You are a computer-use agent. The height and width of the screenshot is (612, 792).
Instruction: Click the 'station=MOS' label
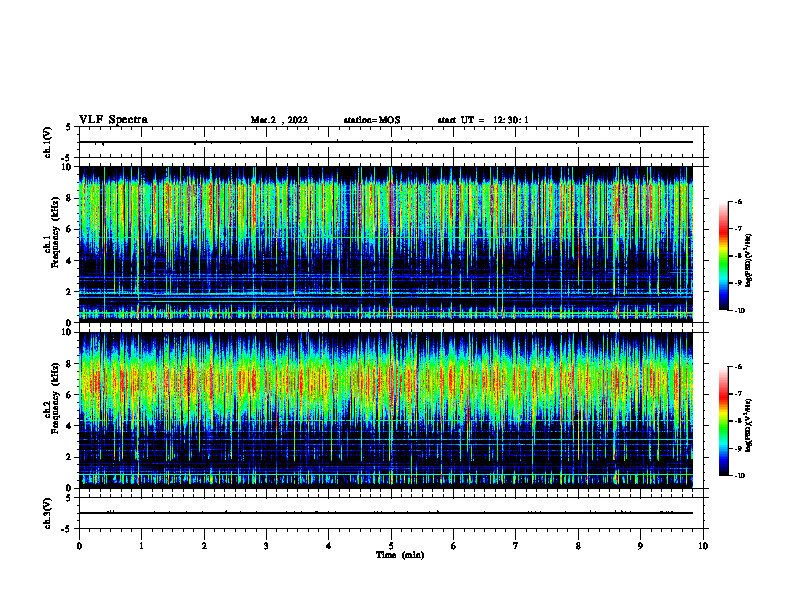(372, 120)
